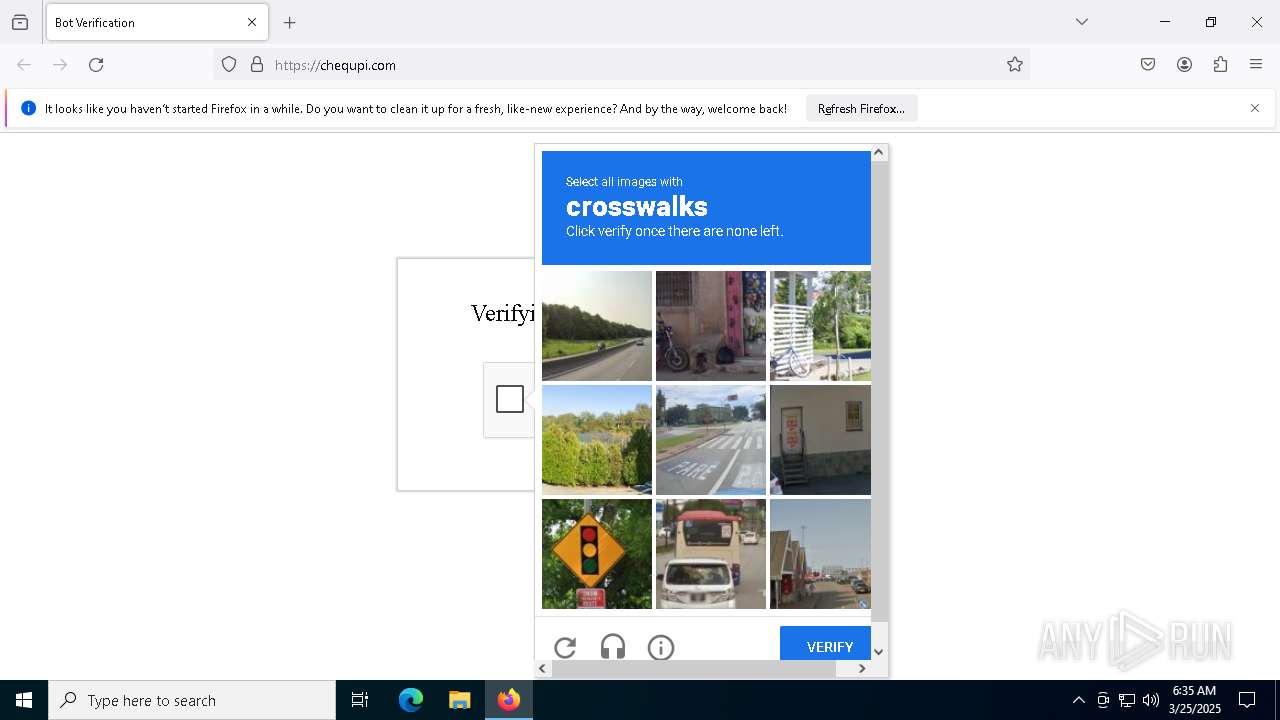Image resolution: width=1280 pixels, height=720 pixels.
Task: Select the row of houses street tile
Action: (x=820, y=554)
